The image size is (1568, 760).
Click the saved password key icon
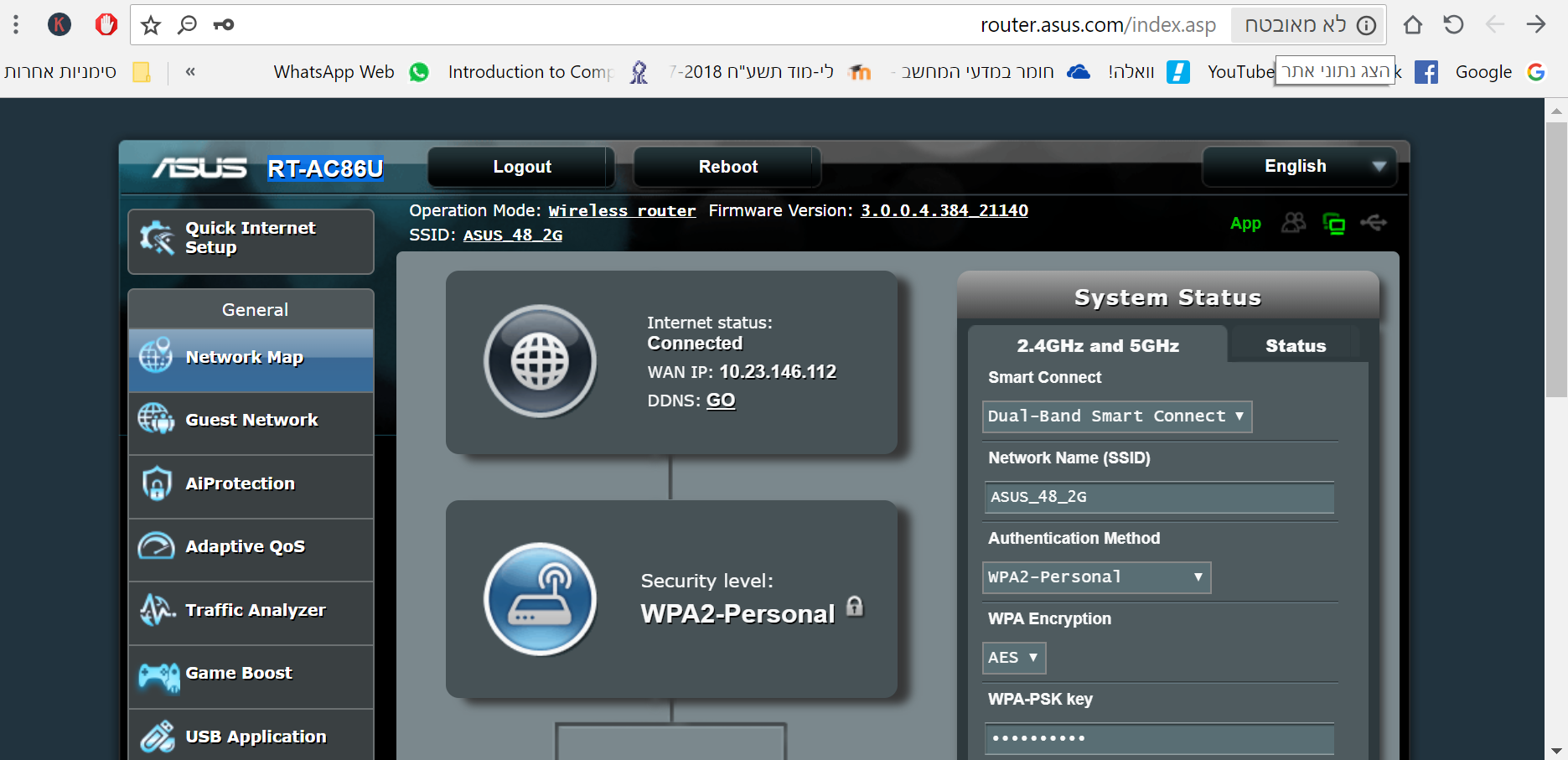tap(224, 25)
